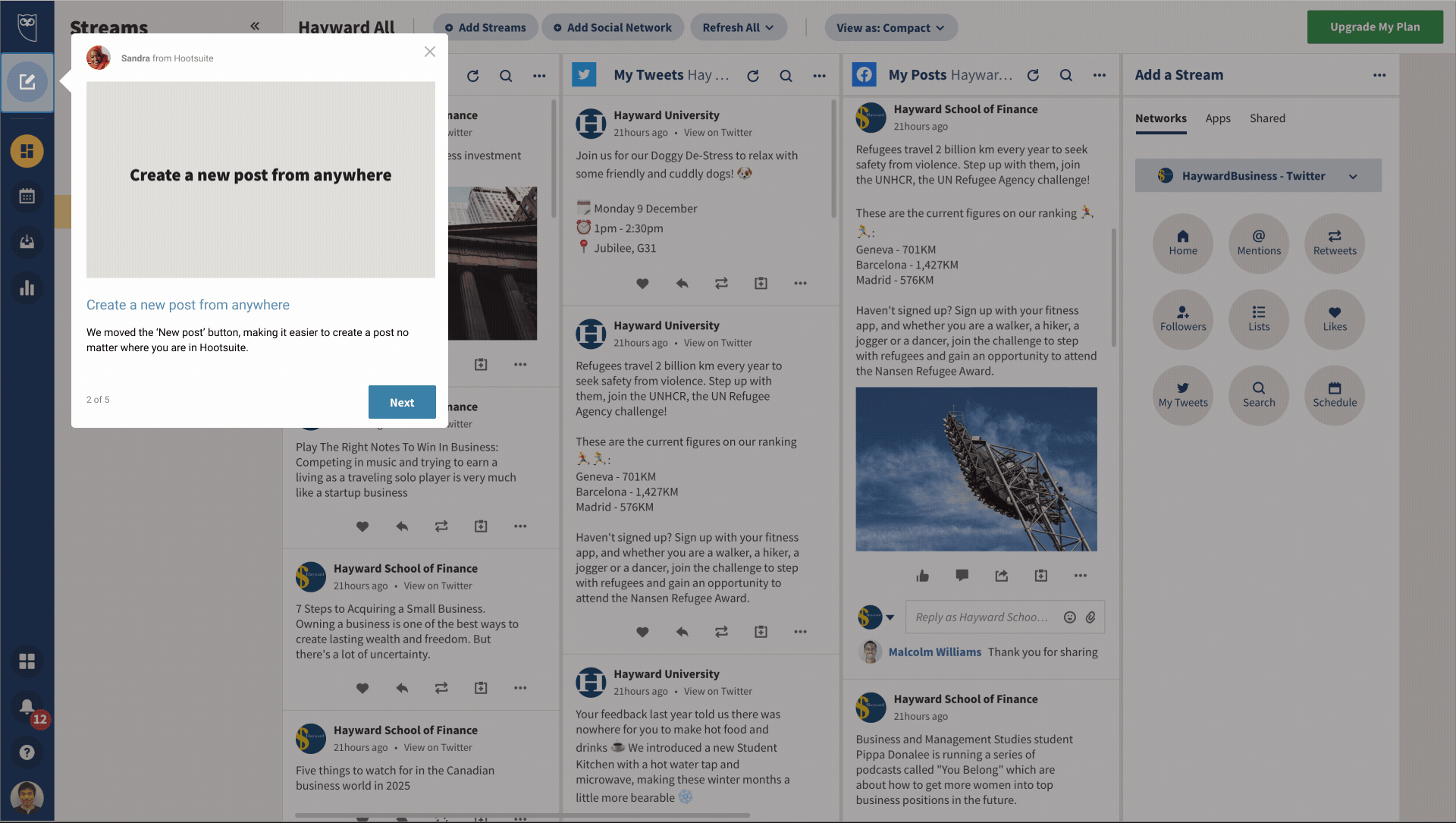The width and height of the screenshot is (1456, 823).
Task: Click Next in the tour popup
Action: pos(402,402)
